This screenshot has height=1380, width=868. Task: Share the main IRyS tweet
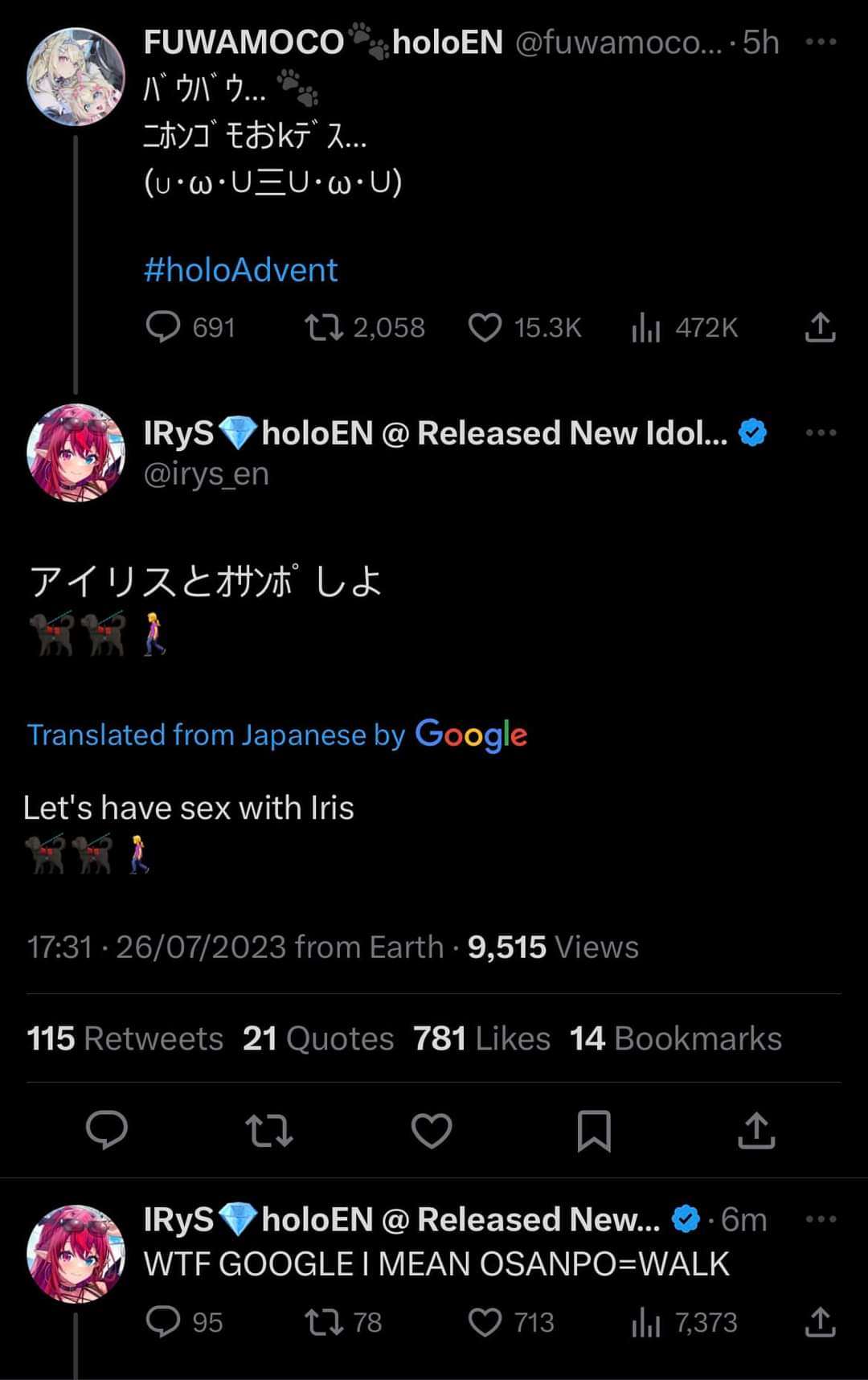pyautogui.click(x=756, y=1129)
